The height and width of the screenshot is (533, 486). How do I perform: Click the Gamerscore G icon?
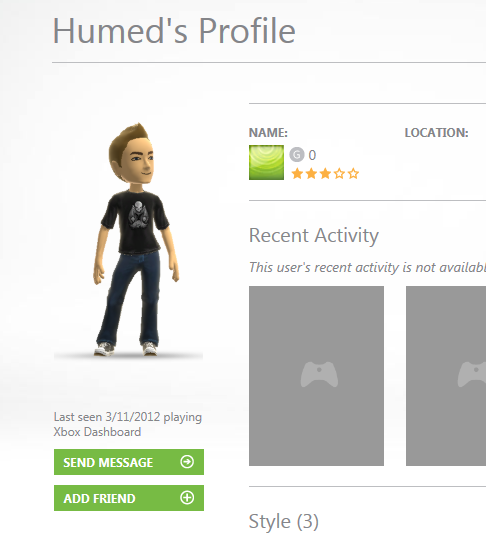[297, 155]
